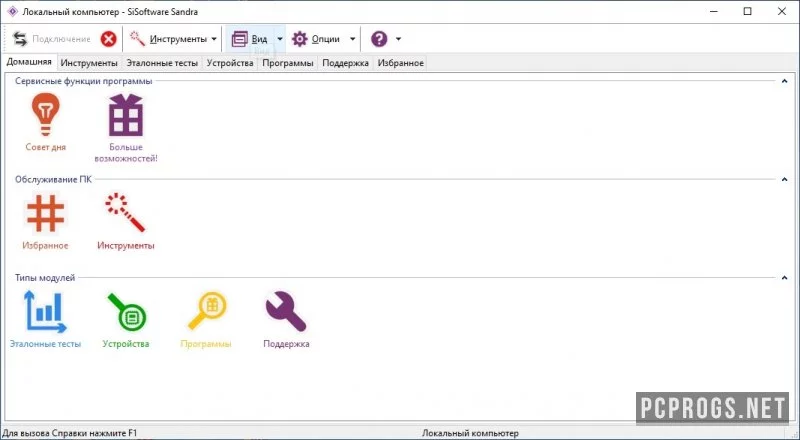
Task: Click the Больше возможностей! caption
Action: coord(126,153)
